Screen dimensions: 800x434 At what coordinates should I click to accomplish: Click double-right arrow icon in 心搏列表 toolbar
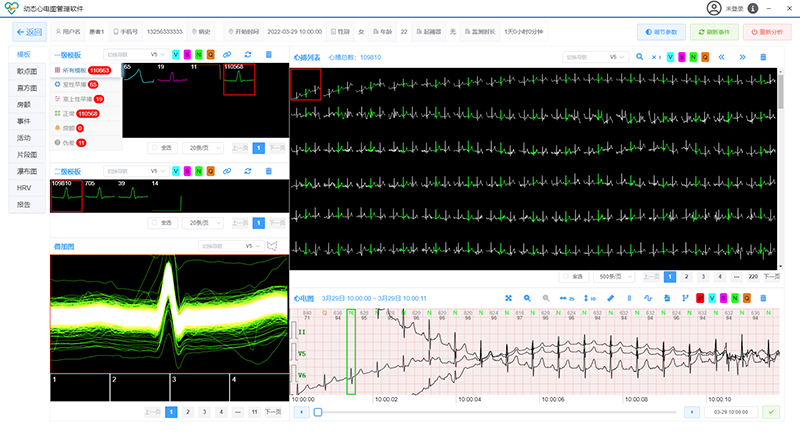(742, 58)
